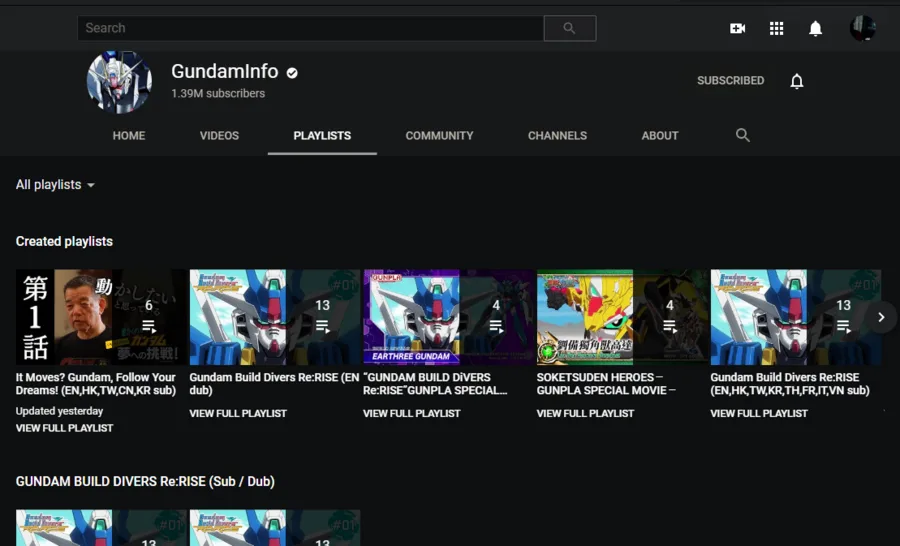
Task: Select the PLAYLISTS tab
Action: coord(322,136)
